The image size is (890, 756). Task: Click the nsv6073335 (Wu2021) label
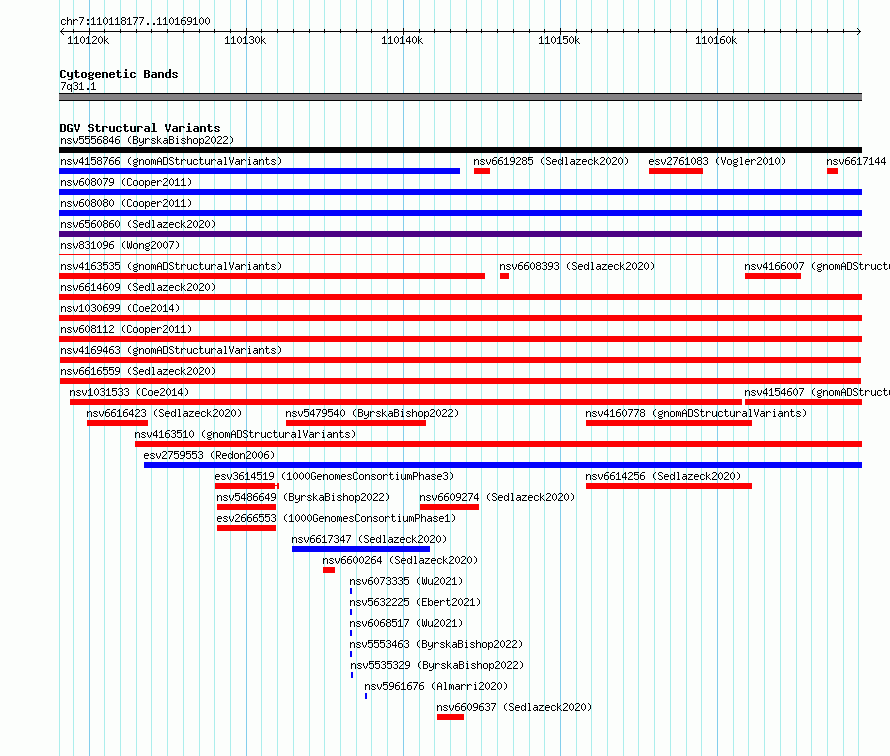coord(406,581)
